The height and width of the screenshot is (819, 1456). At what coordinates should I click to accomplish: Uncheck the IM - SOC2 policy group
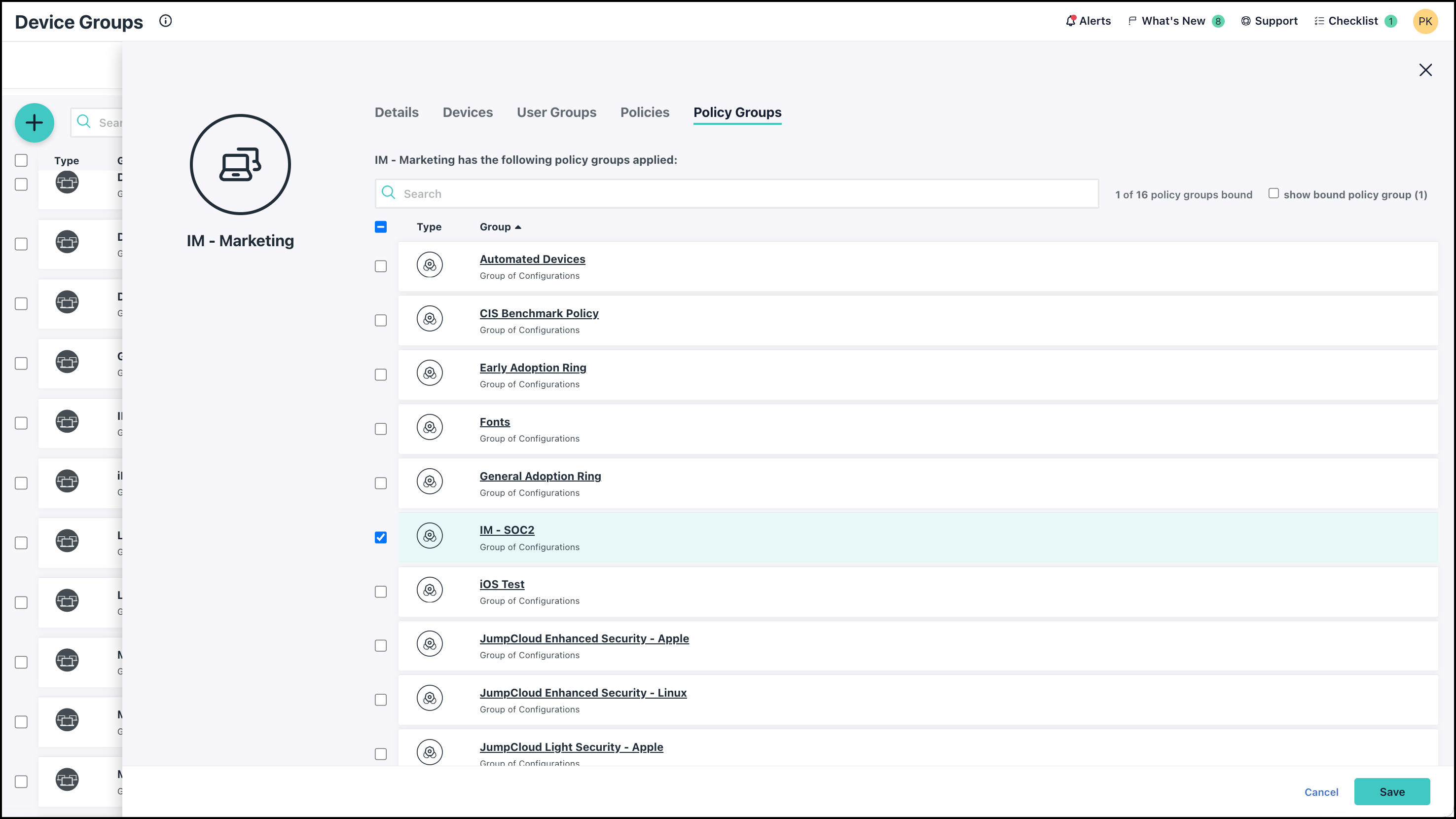tap(381, 537)
